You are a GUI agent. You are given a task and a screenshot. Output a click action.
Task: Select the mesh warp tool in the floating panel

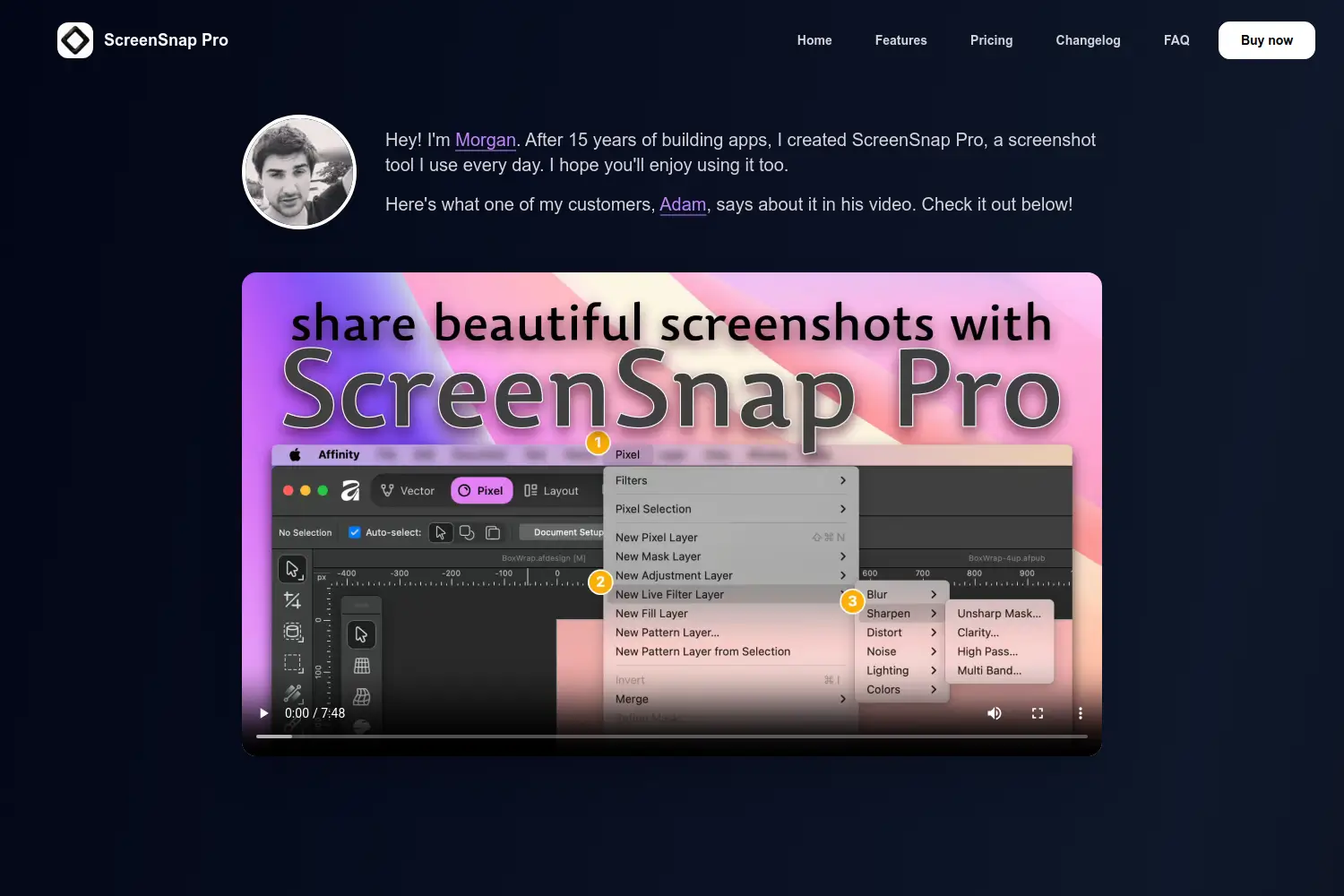click(x=362, y=697)
